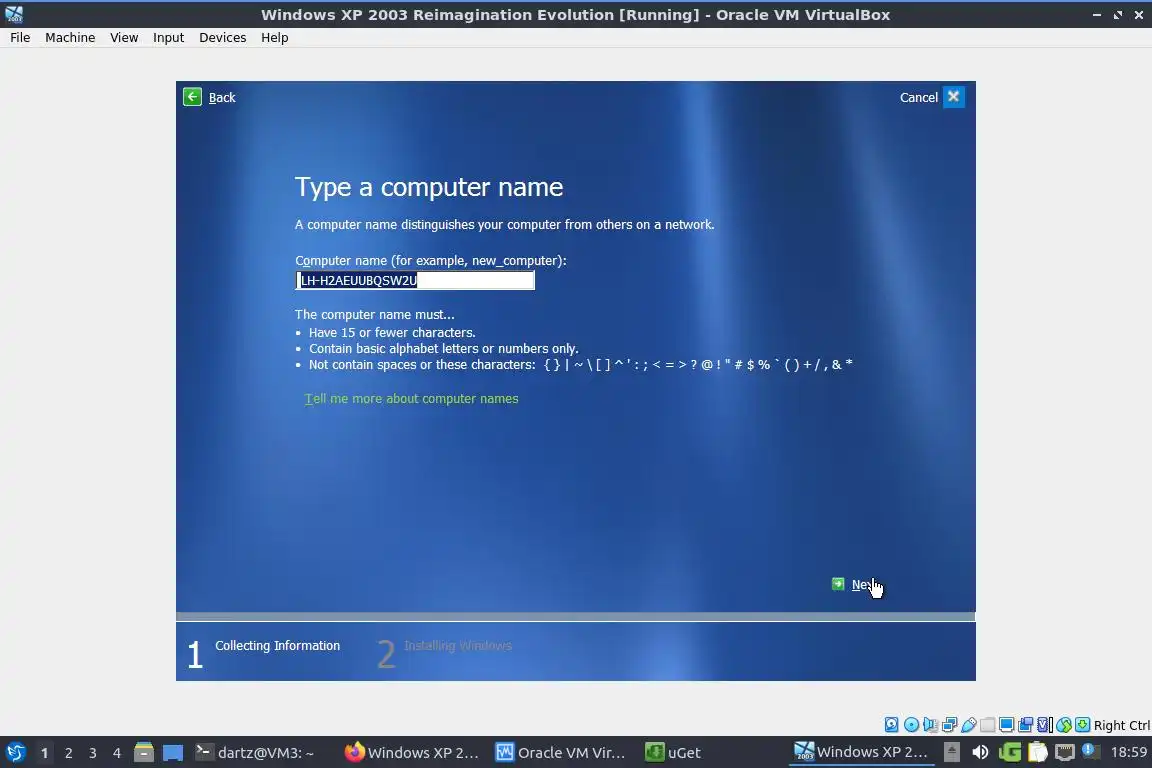Click the hard disk activity status icon
This screenshot has width=1152, height=768.
(x=891, y=725)
